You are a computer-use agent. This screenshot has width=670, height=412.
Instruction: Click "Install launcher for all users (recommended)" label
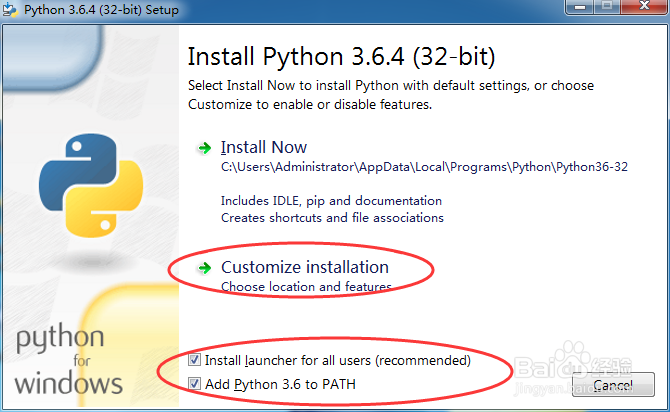coord(337,360)
